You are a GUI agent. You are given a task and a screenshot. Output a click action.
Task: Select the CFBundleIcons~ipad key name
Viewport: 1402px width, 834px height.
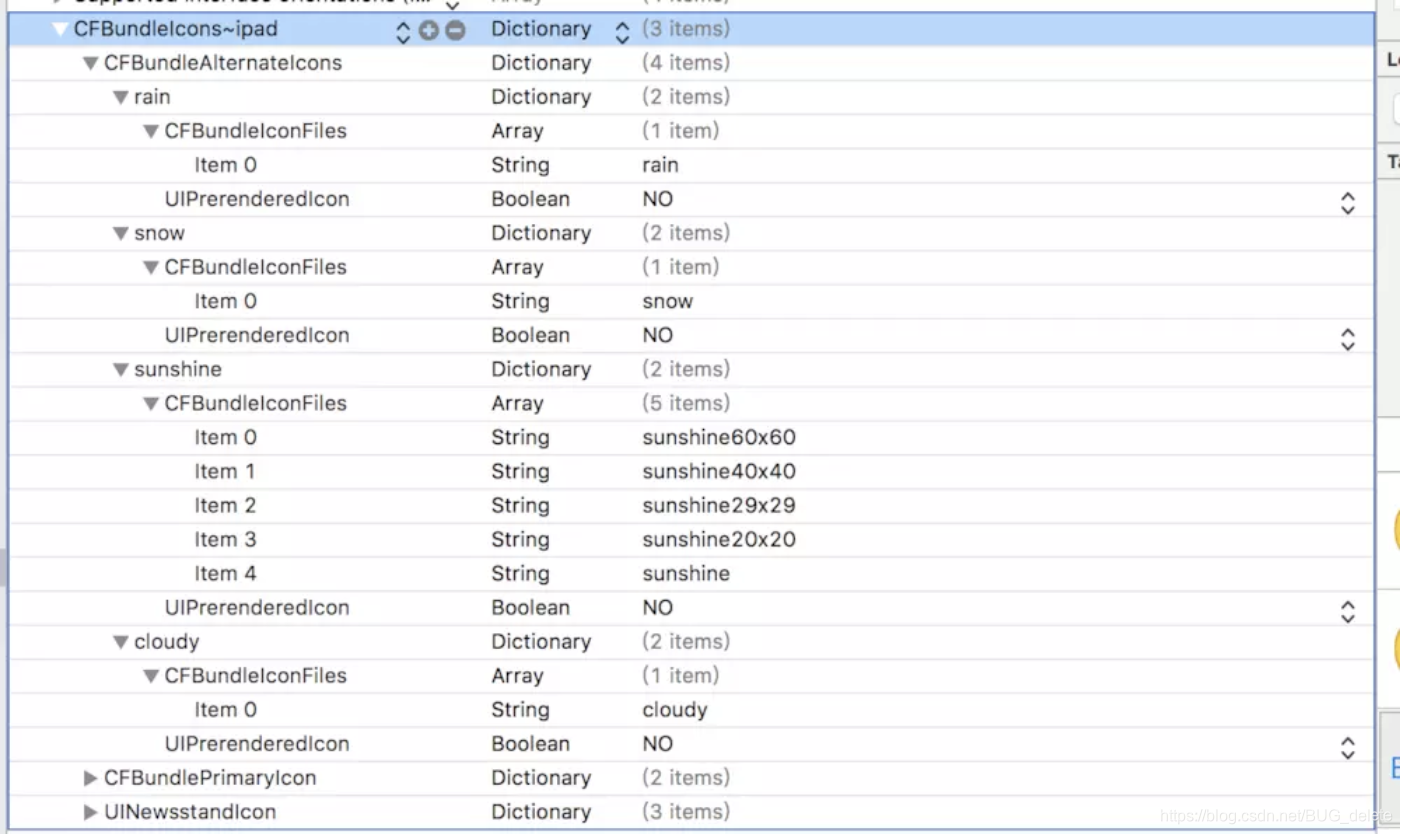click(176, 29)
